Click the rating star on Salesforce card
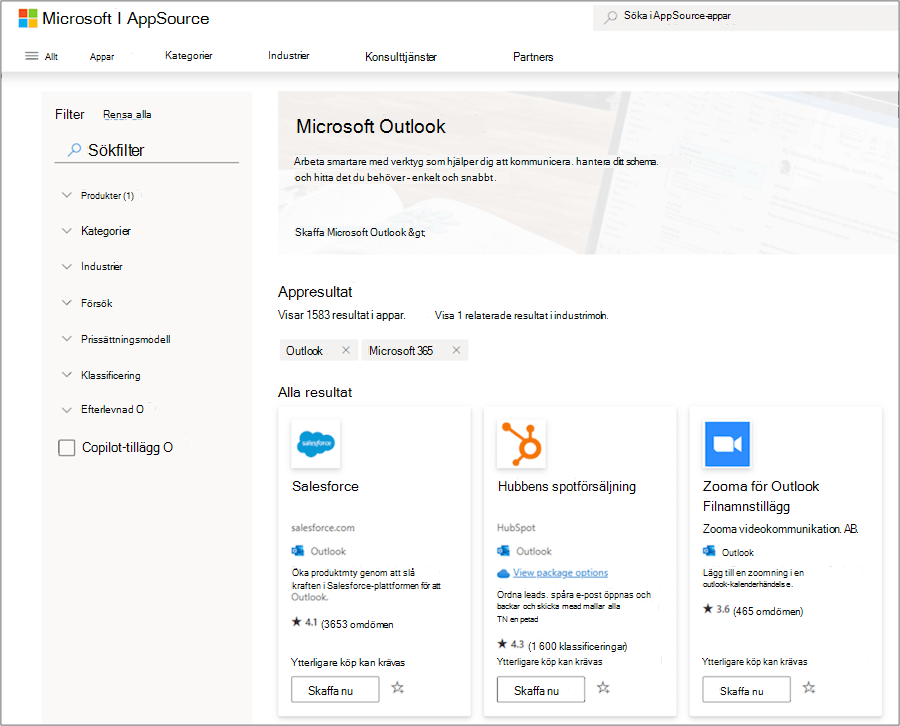 296,622
